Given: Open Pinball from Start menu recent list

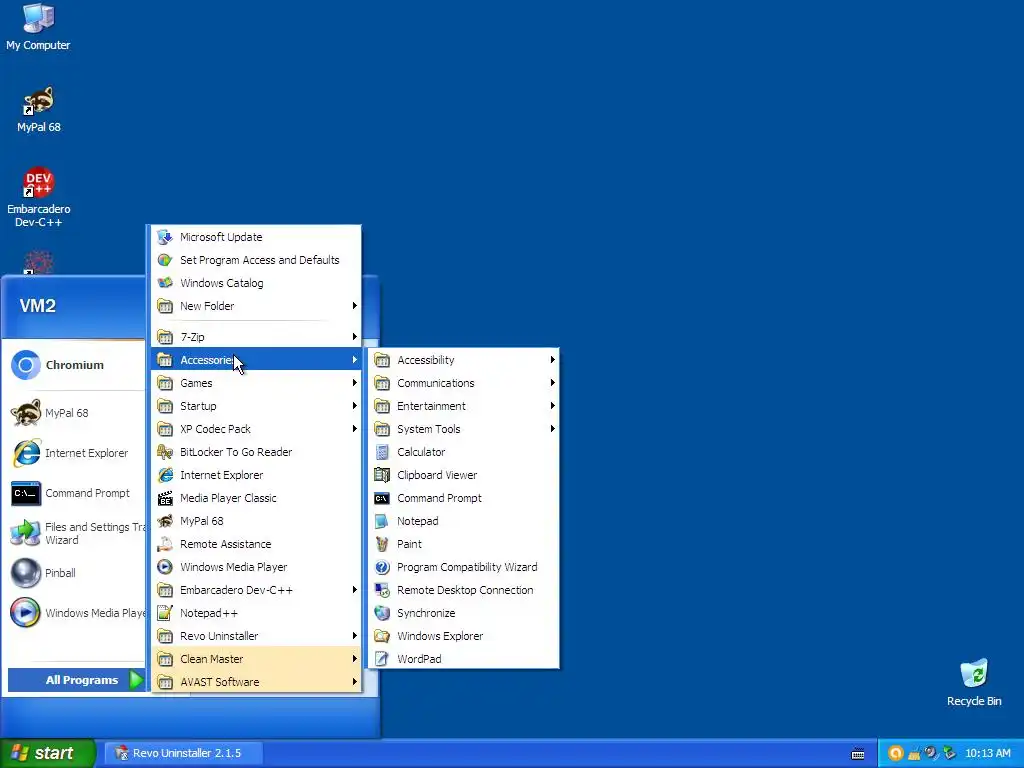Looking at the screenshot, I should coord(73,573).
